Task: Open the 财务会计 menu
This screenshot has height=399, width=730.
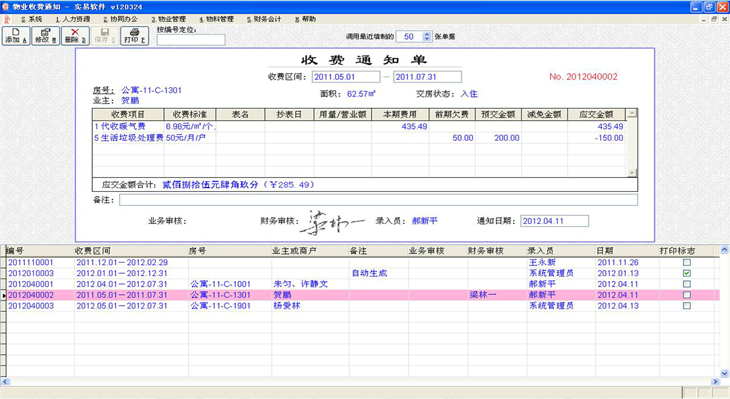Action: (264, 19)
